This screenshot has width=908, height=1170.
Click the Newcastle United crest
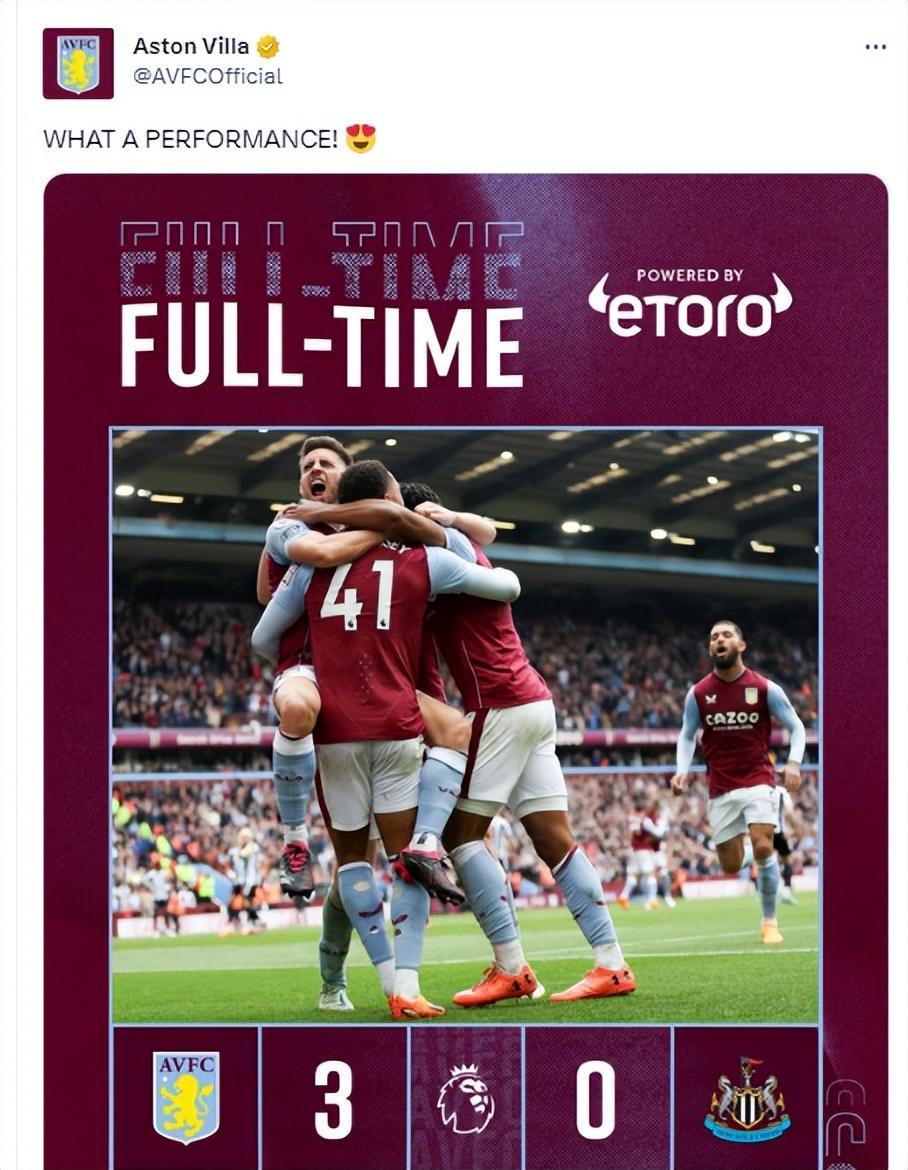(x=747, y=1099)
